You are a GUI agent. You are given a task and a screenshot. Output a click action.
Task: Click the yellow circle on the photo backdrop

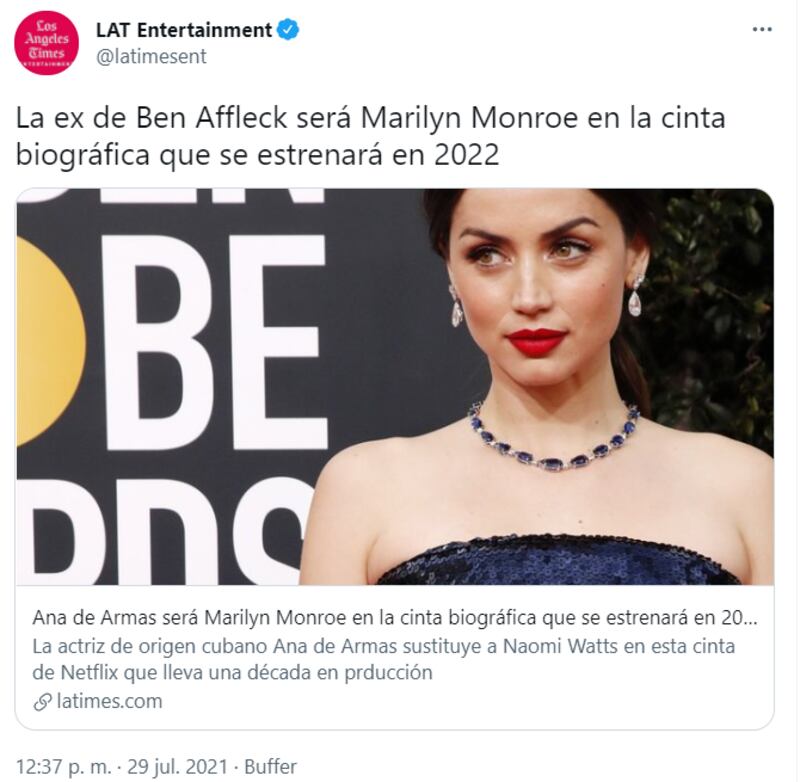(50, 341)
